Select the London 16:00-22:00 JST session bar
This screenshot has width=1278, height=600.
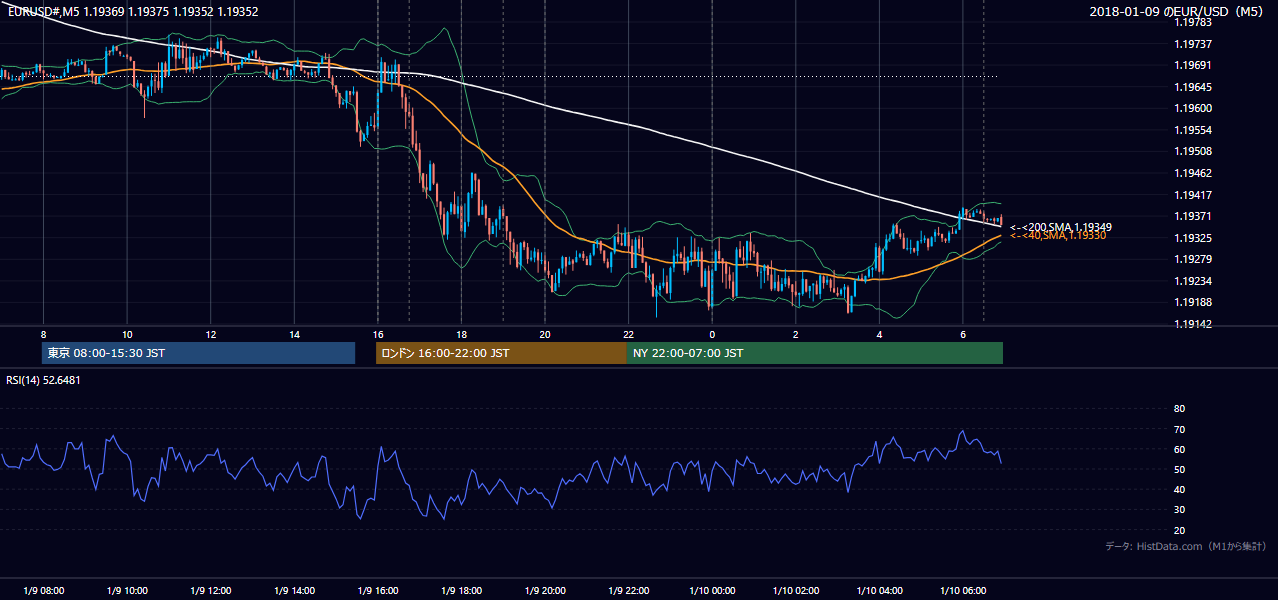(x=501, y=353)
